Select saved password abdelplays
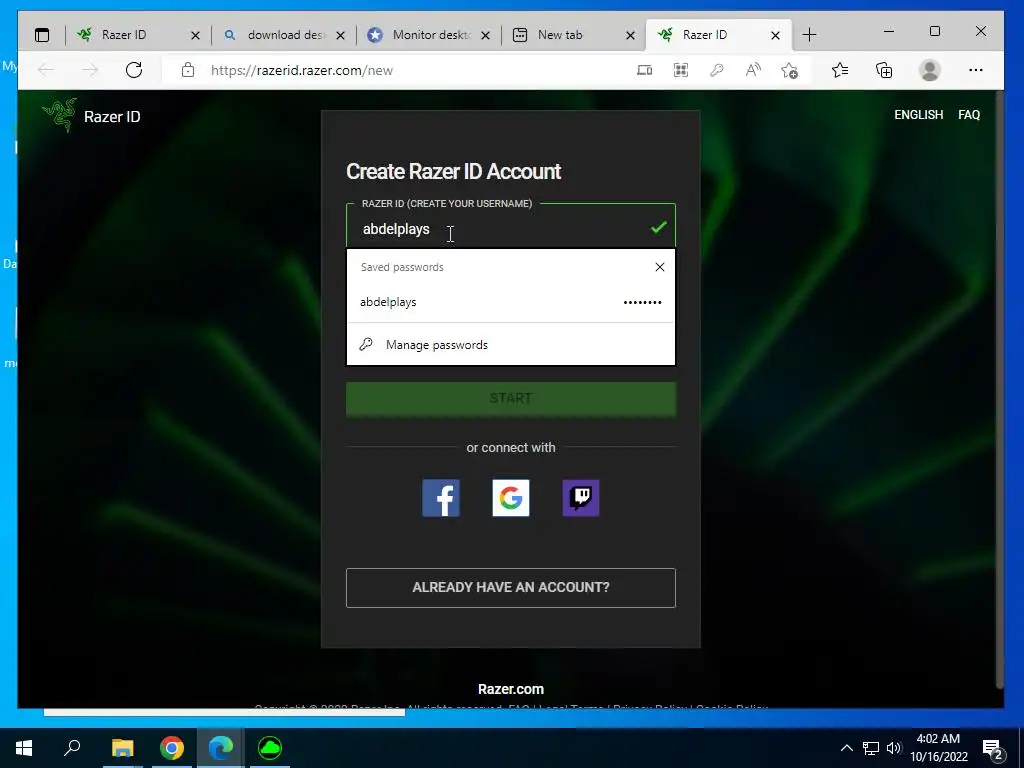Image resolution: width=1024 pixels, height=768 pixels. click(x=511, y=302)
